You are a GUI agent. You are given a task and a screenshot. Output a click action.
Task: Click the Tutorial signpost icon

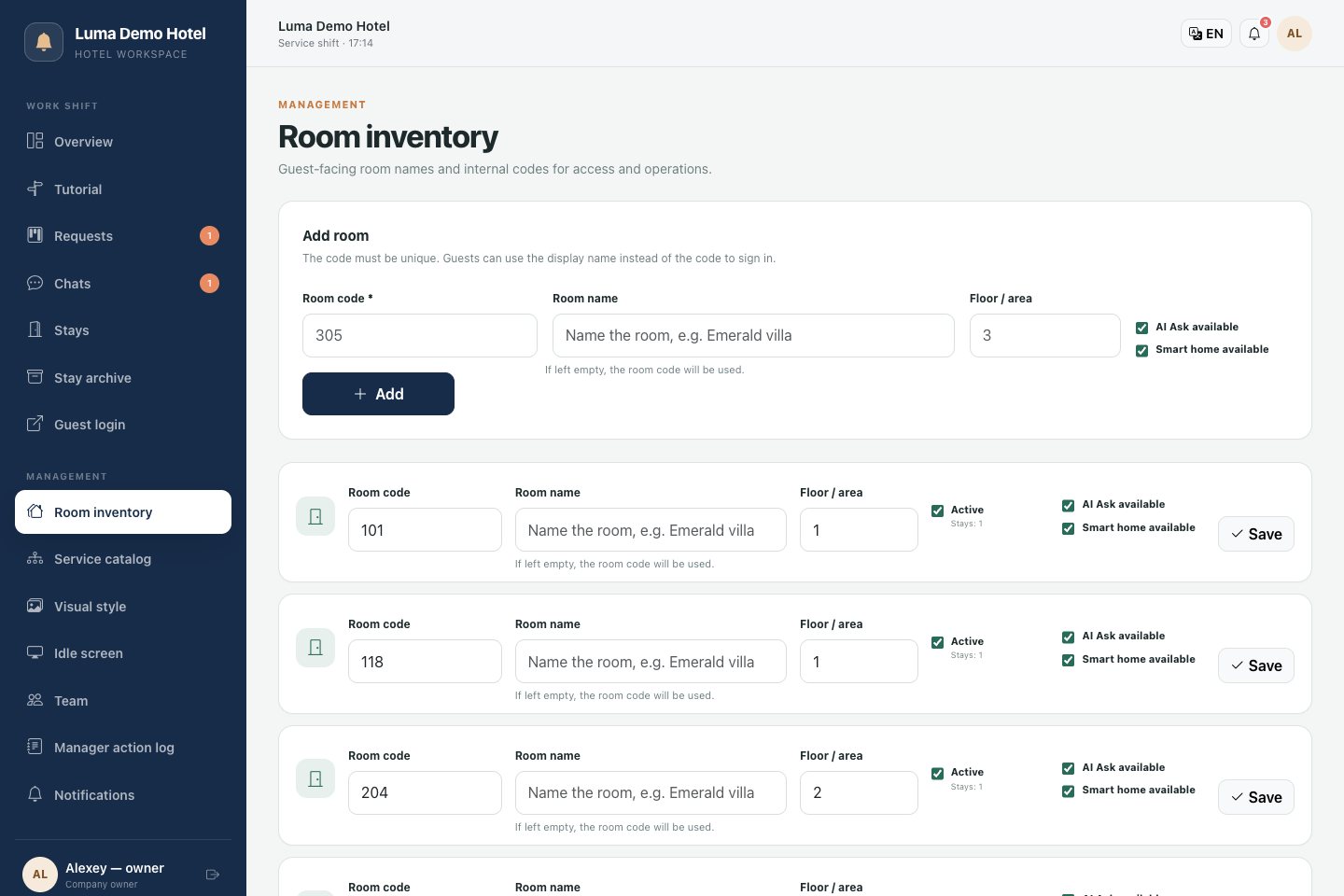click(x=35, y=189)
